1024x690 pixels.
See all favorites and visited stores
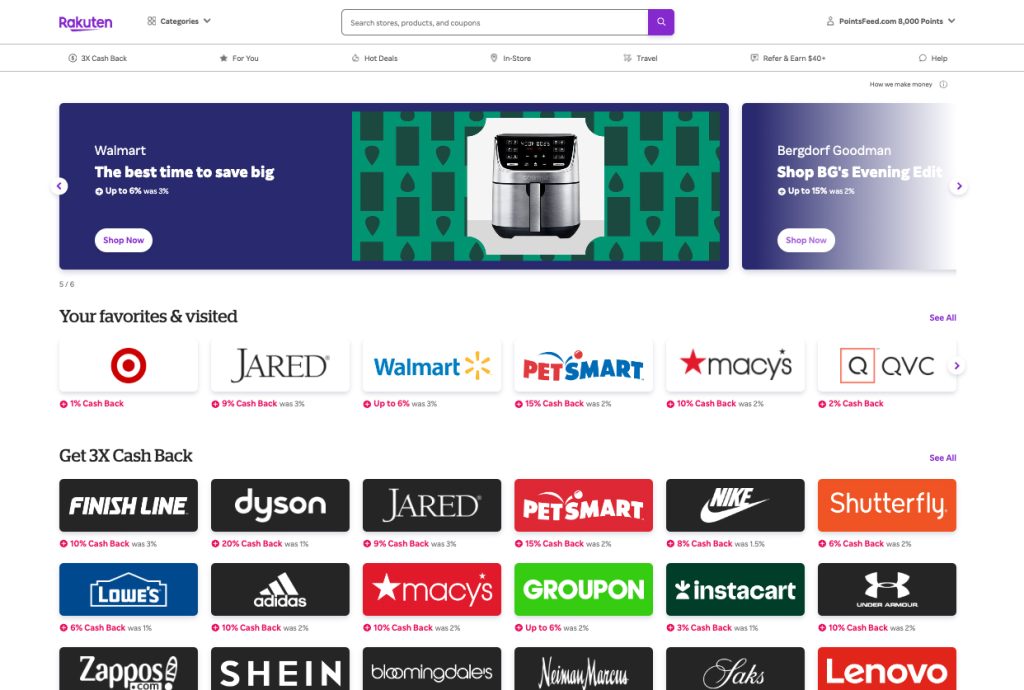tap(942, 318)
